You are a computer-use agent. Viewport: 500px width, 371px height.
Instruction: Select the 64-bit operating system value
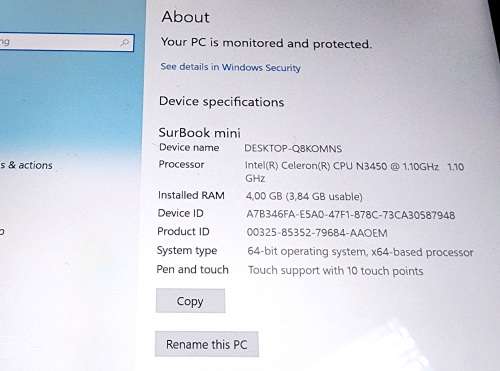[x=360, y=252]
